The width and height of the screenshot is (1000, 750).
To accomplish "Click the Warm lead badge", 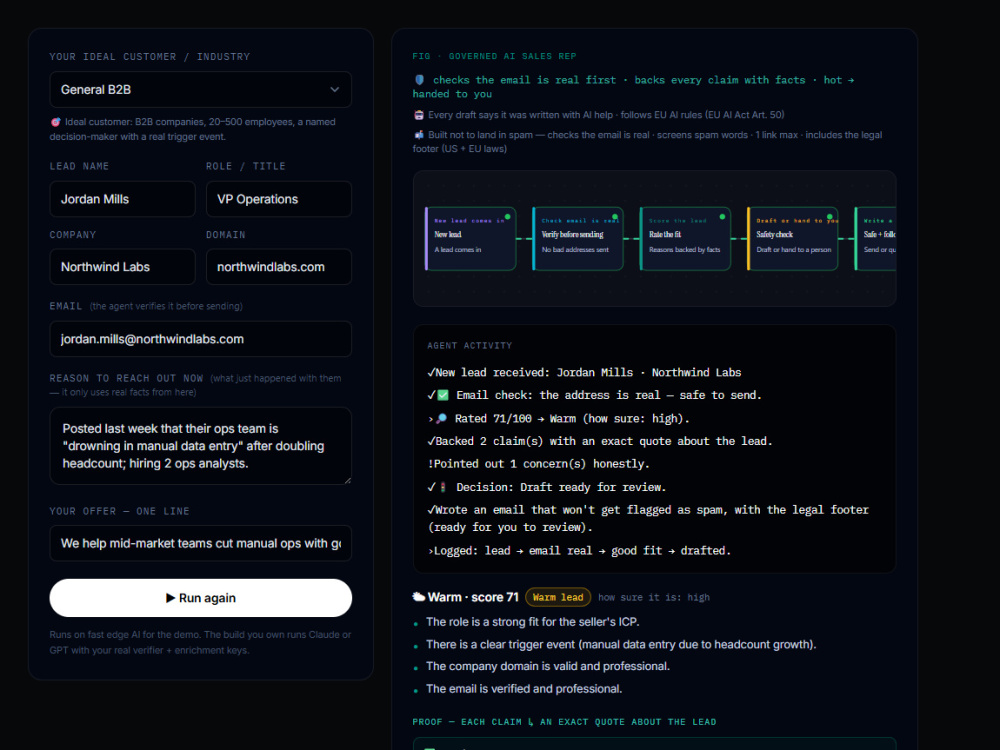I will [557, 598].
